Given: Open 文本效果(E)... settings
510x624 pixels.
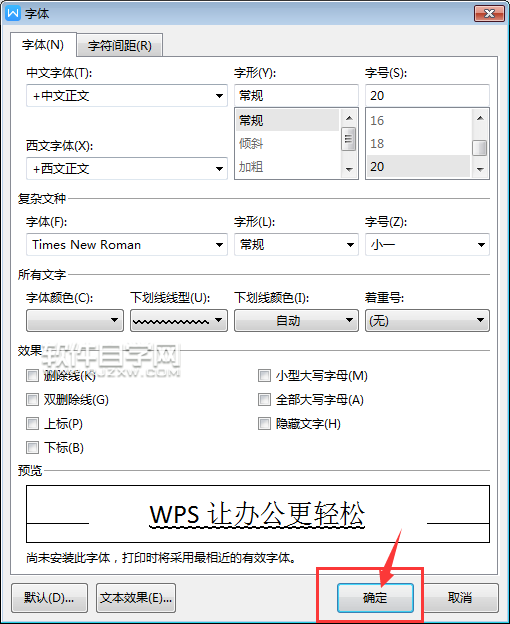Looking at the screenshot, I should point(136,598).
